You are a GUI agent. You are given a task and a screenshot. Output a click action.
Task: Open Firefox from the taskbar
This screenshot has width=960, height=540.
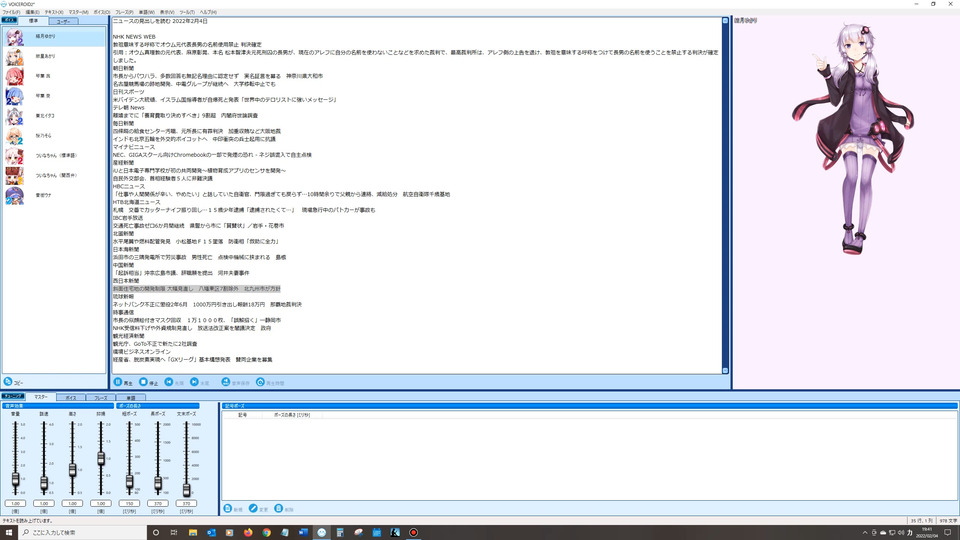point(248,532)
